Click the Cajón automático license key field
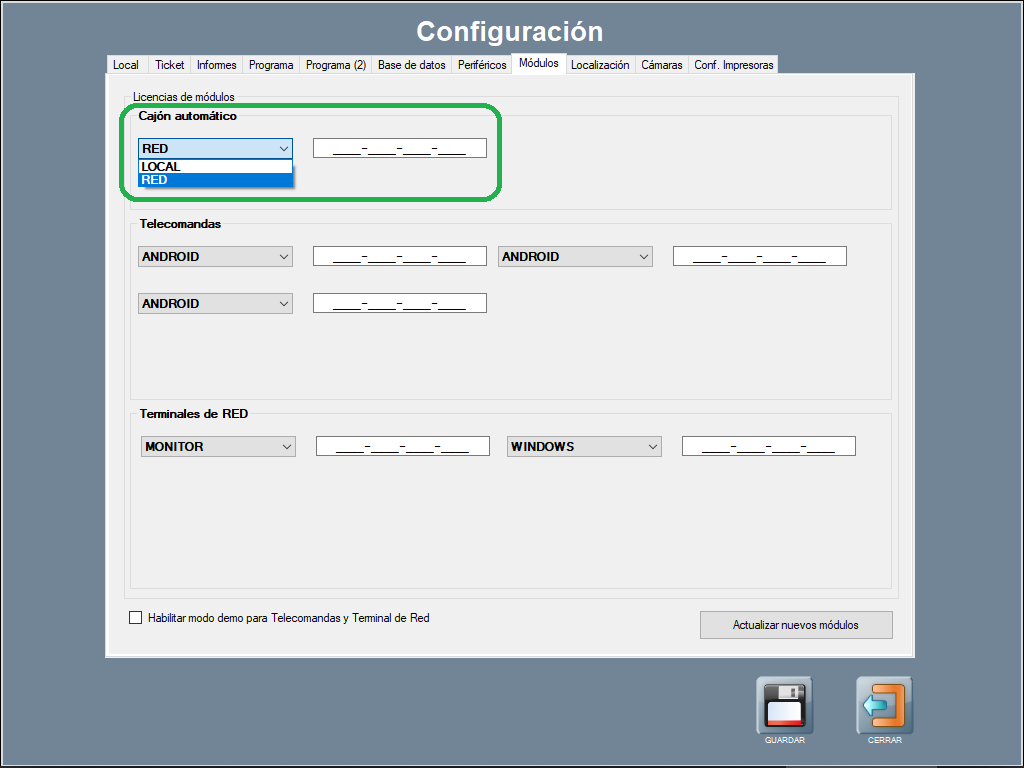The width and height of the screenshot is (1024, 768). (x=400, y=148)
